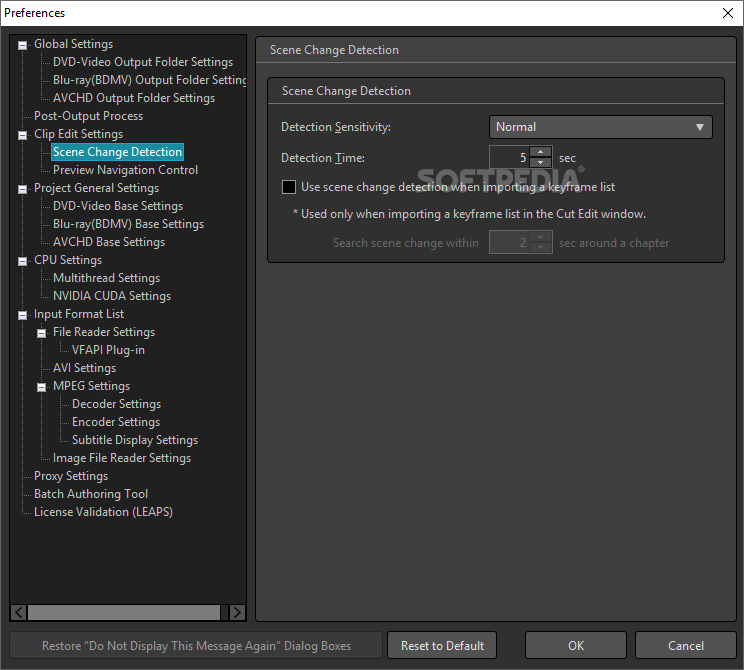
Task: Open DVD-Video Output Folder Settings
Action: [143, 62]
